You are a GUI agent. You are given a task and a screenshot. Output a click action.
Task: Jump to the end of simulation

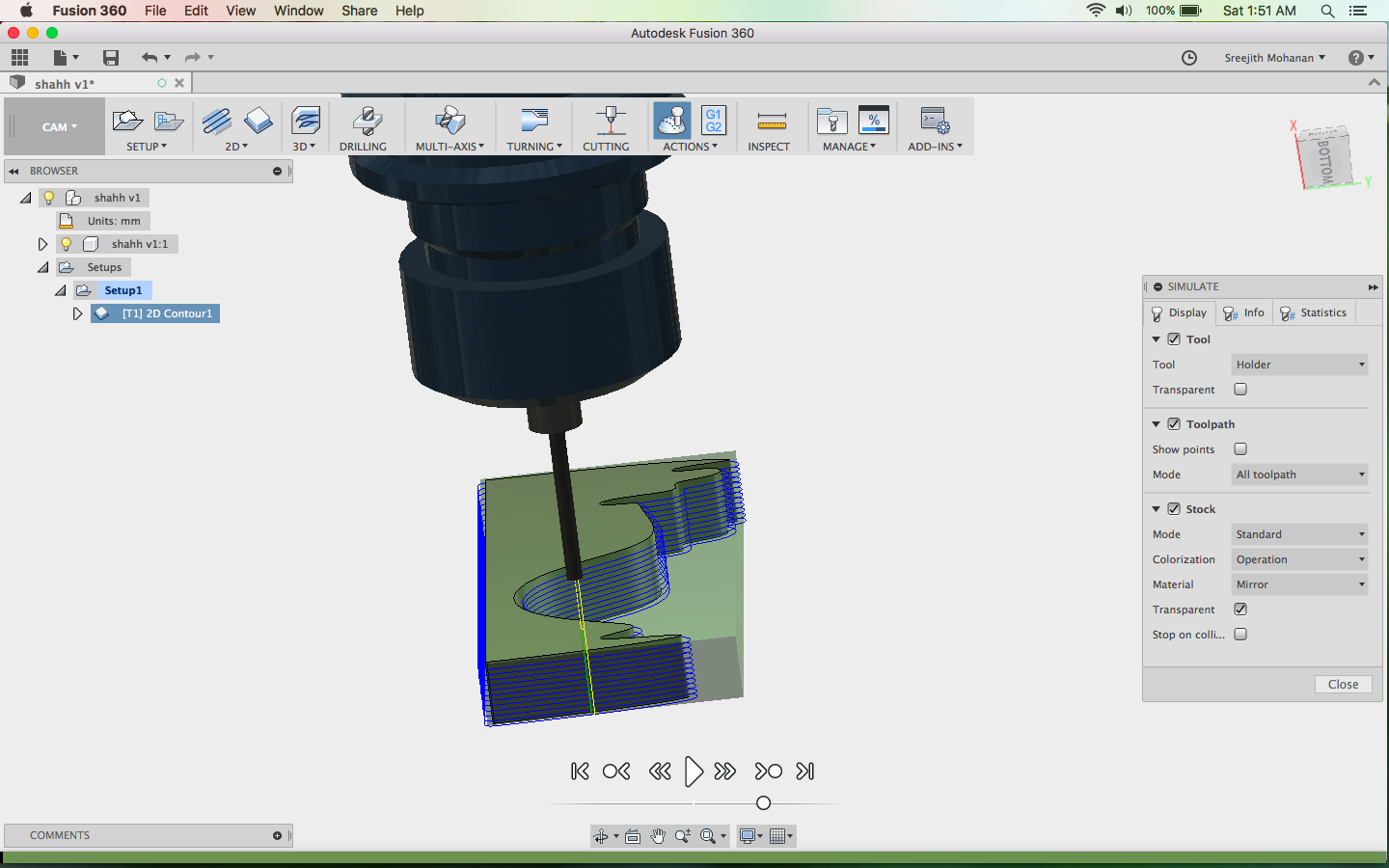pos(805,772)
